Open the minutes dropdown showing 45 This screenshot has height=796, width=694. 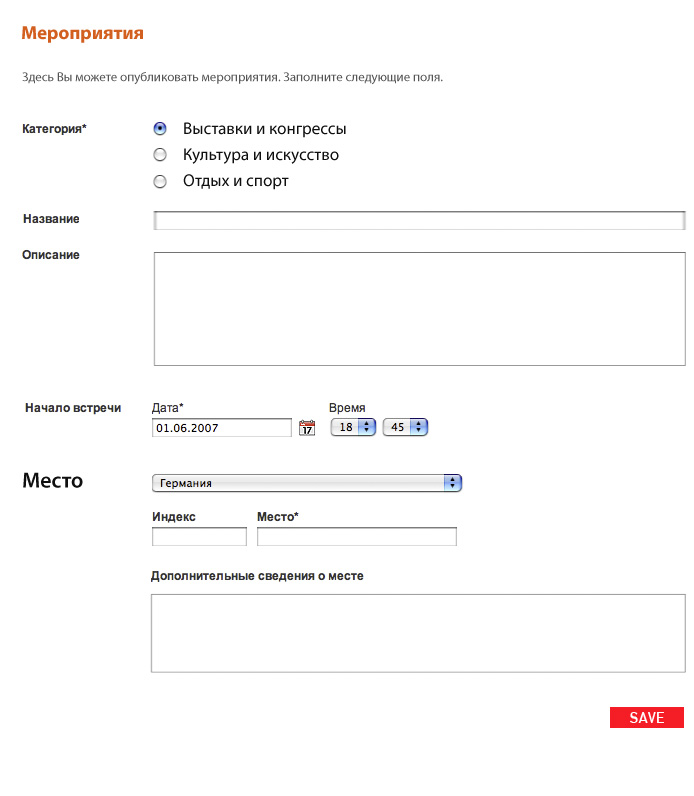click(x=405, y=427)
